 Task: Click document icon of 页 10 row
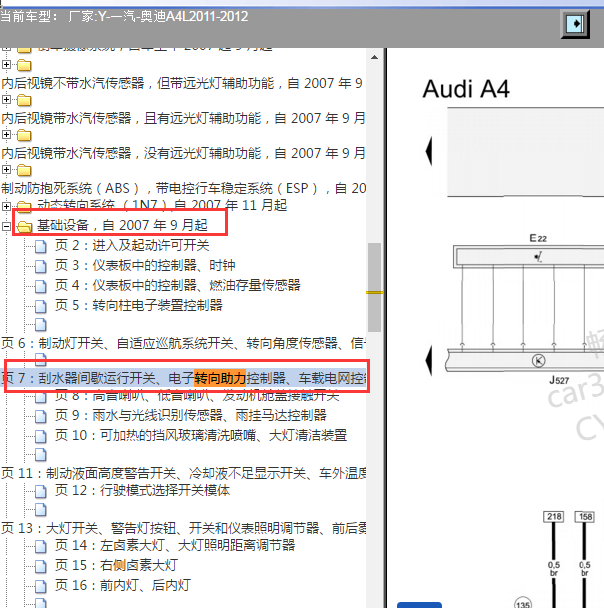(x=41, y=437)
